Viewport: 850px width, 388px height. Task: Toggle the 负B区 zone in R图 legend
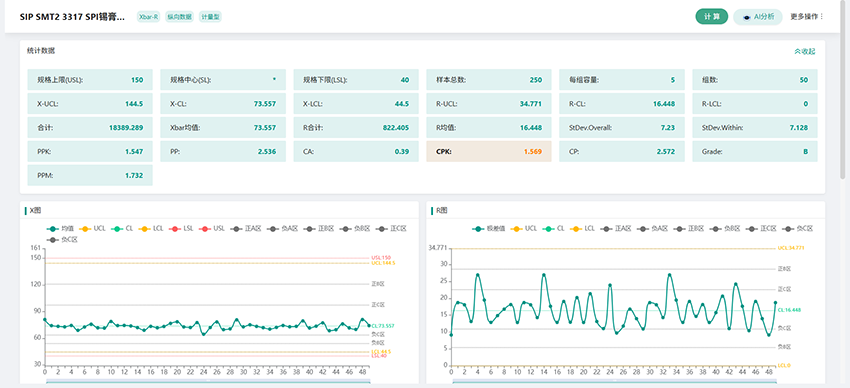[x=726, y=229]
